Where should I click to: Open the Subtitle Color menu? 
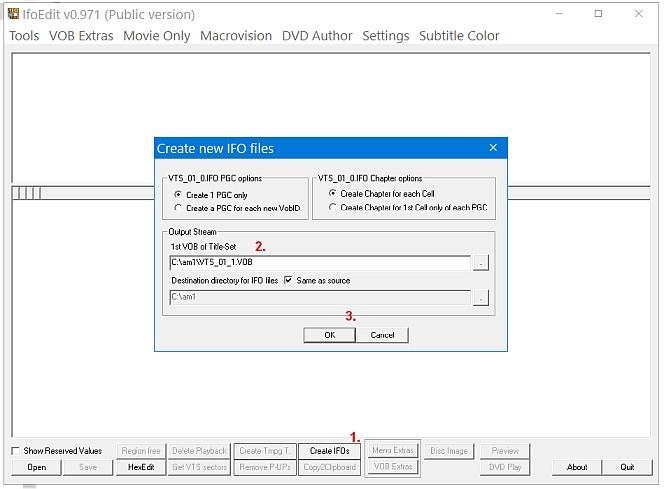point(459,36)
